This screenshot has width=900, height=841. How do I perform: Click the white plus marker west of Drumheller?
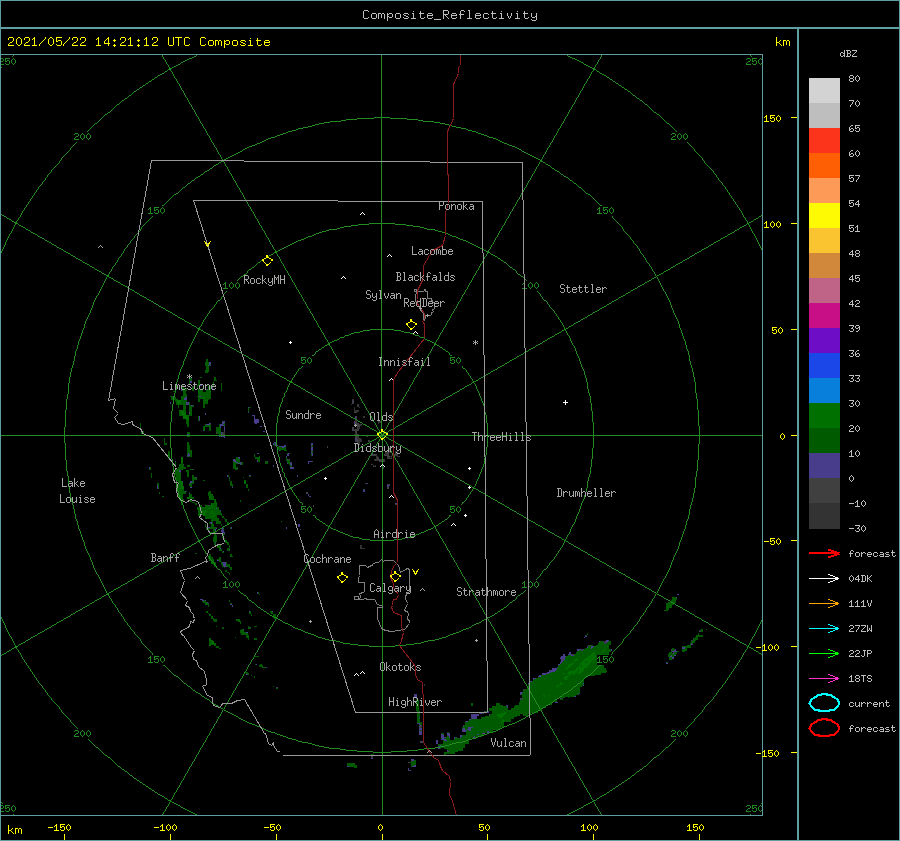coord(565,402)
